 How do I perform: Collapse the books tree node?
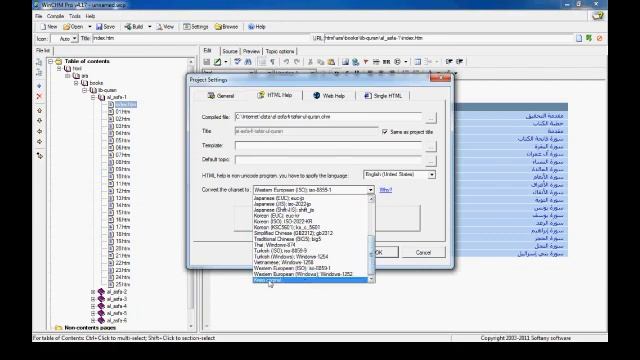click(76, 83)
